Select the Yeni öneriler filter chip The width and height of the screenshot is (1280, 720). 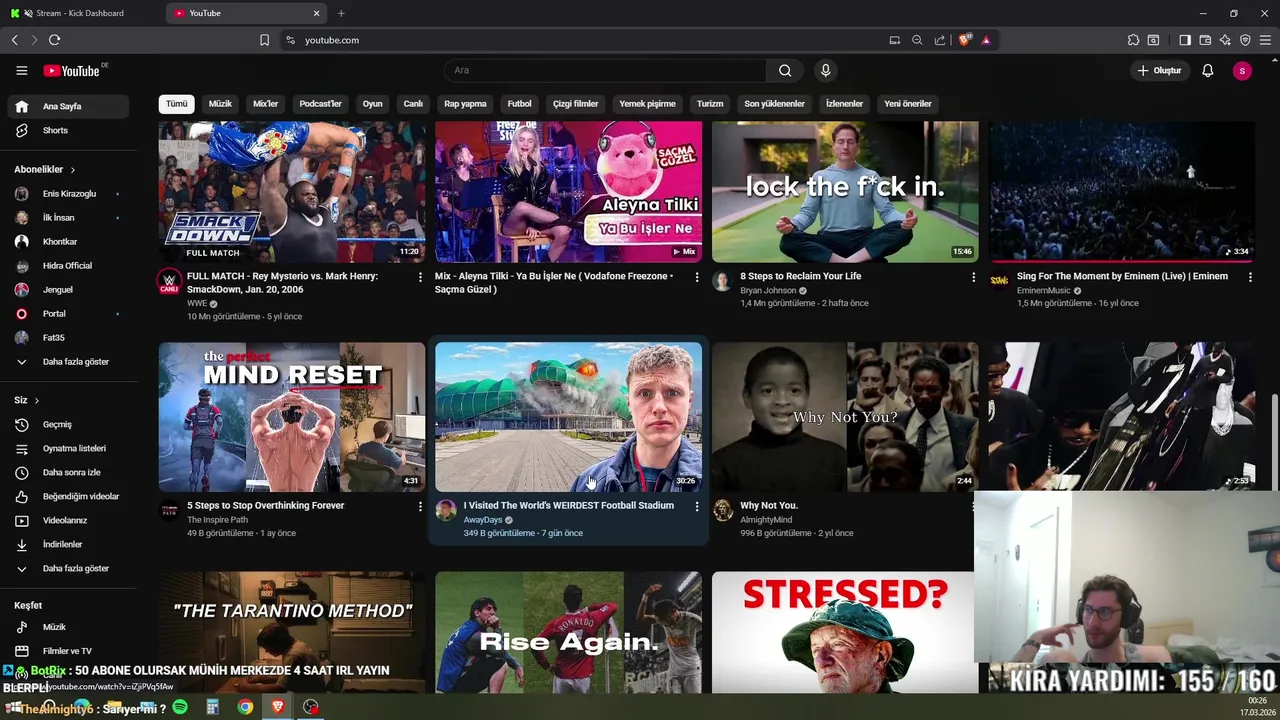point(908,104)
